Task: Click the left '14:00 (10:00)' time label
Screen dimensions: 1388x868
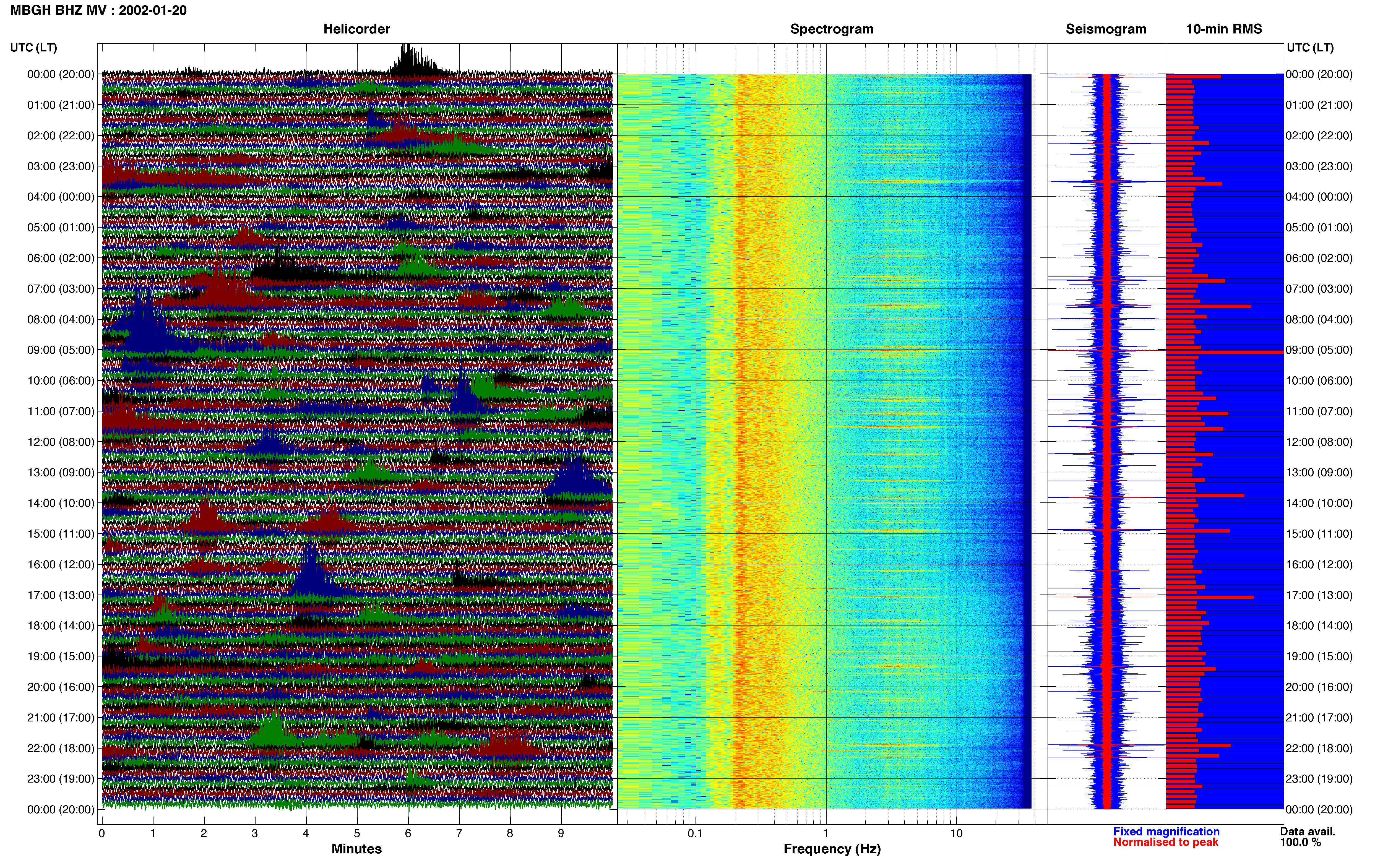Action: pyautogui.click(x=61, y=503)
